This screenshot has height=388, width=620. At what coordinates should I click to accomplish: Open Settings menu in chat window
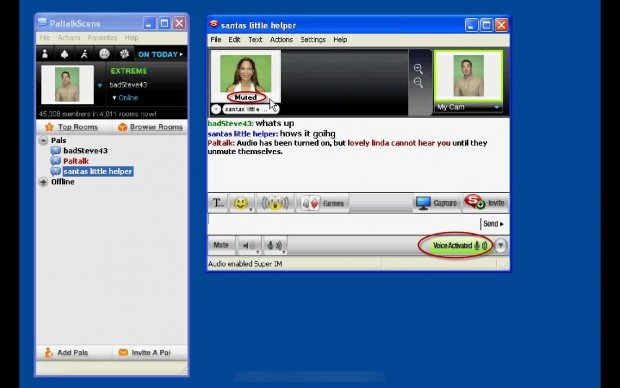point(313,40)
